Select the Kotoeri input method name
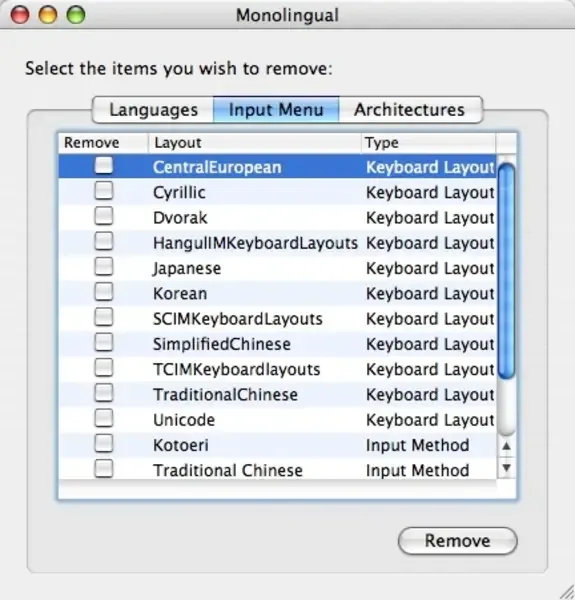Image resolution: width=575 pixels, height=600 pixels. click(181, 445)
